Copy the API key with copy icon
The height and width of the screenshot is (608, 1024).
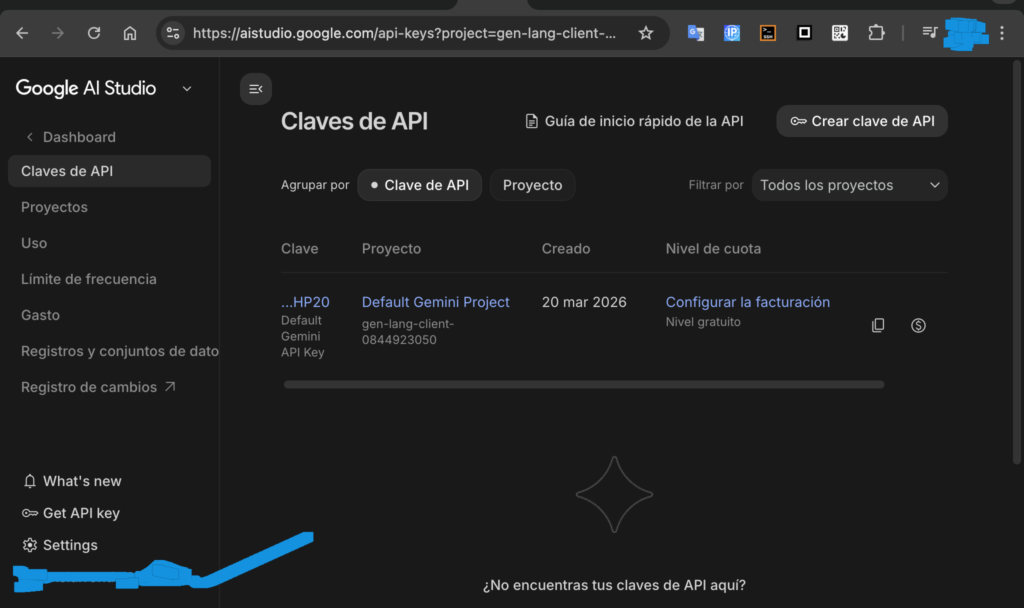[878, 325]
